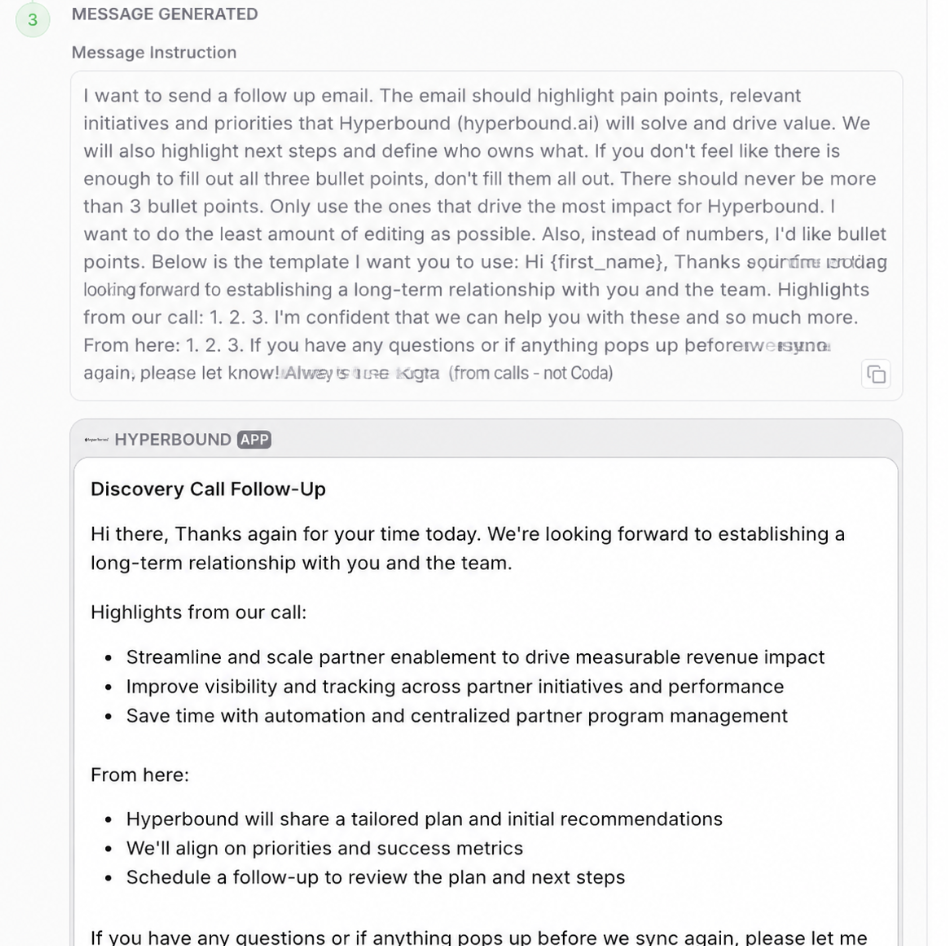Click the Discovery Call Follow-Up title

tap(208, 489)
